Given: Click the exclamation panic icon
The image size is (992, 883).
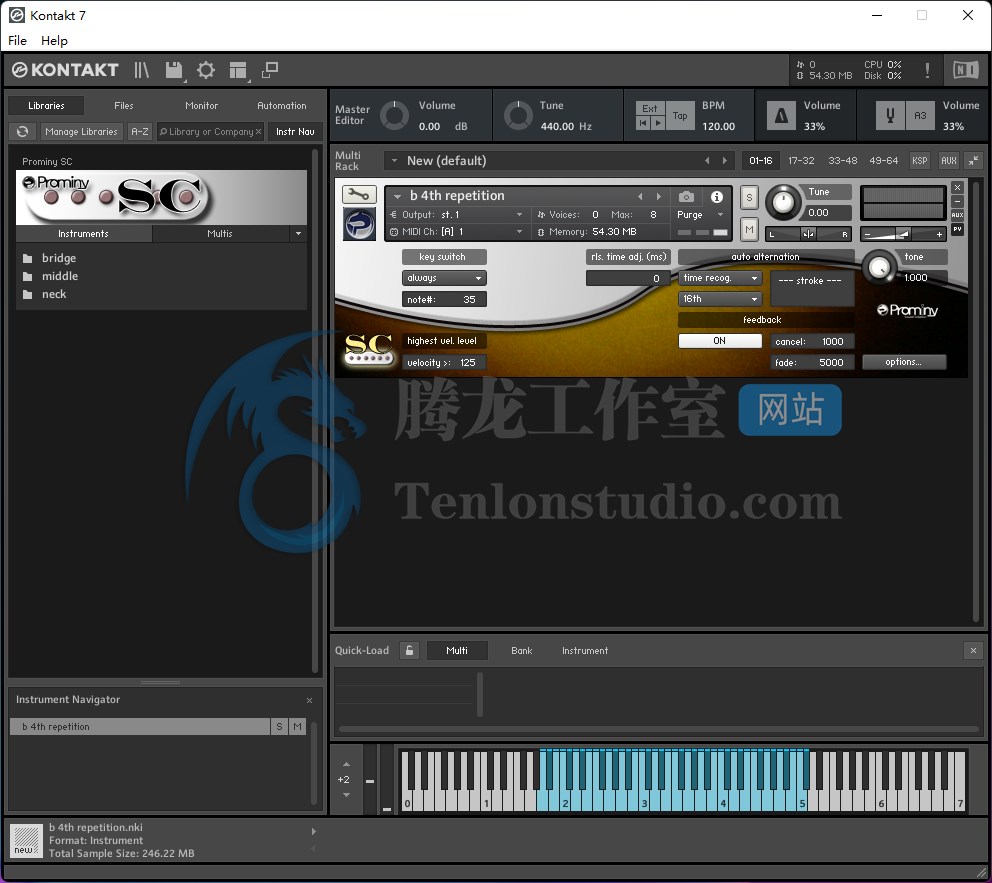Looking at the screenshot, I should pyautogui.click(x=927, y=70).
